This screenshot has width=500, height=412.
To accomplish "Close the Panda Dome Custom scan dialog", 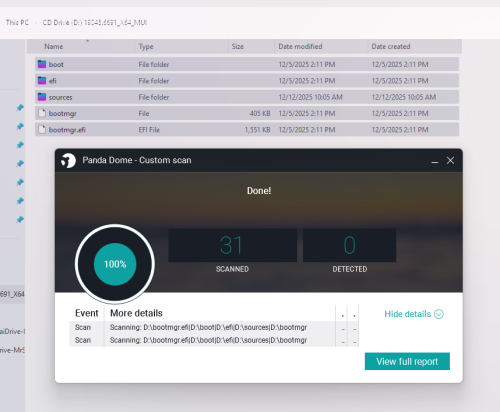I will click(x=450, y=160).
